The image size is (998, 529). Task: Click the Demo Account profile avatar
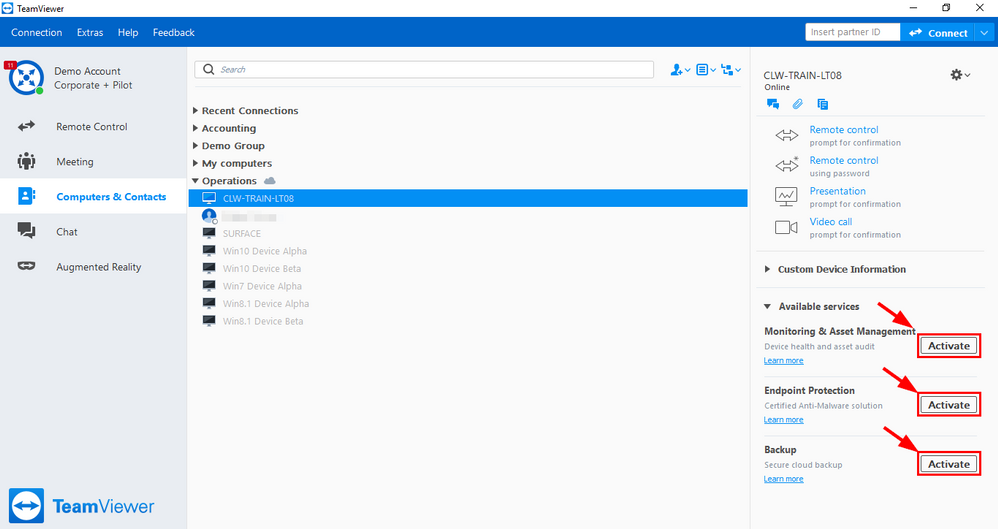pos(26,78)
